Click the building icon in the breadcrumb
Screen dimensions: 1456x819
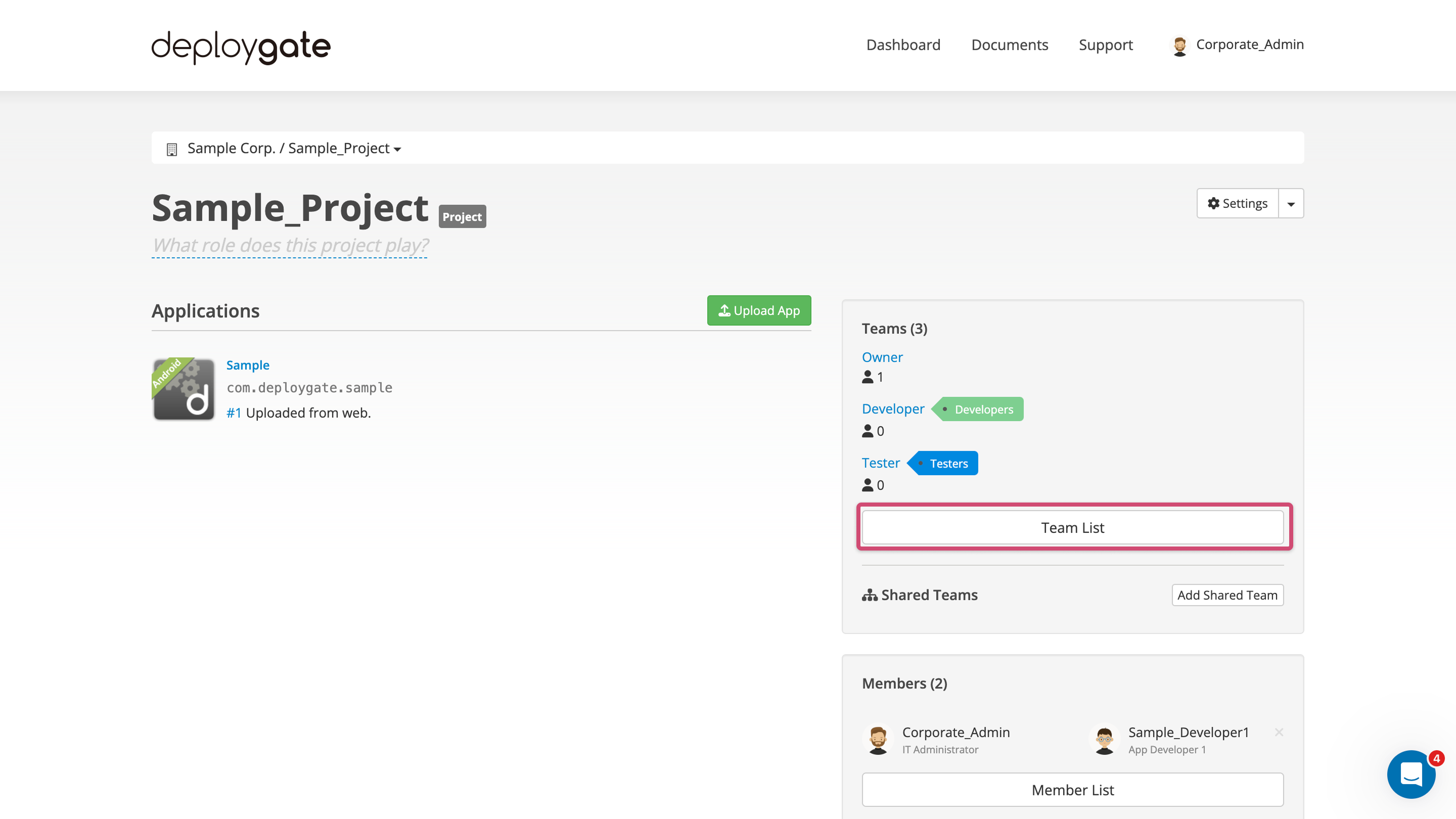[172, 148]
